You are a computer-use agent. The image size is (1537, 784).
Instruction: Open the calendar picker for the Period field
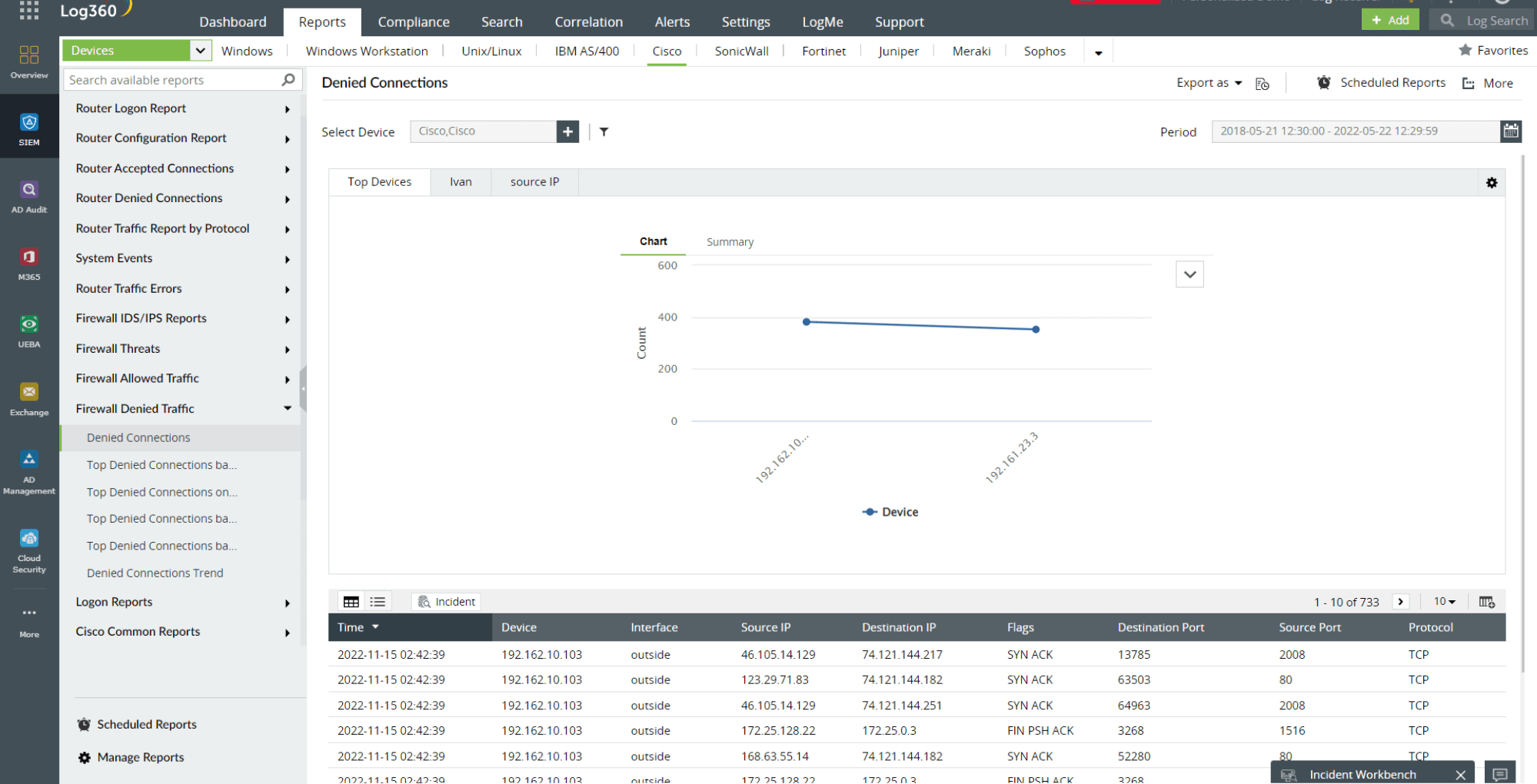[1510, 131]
